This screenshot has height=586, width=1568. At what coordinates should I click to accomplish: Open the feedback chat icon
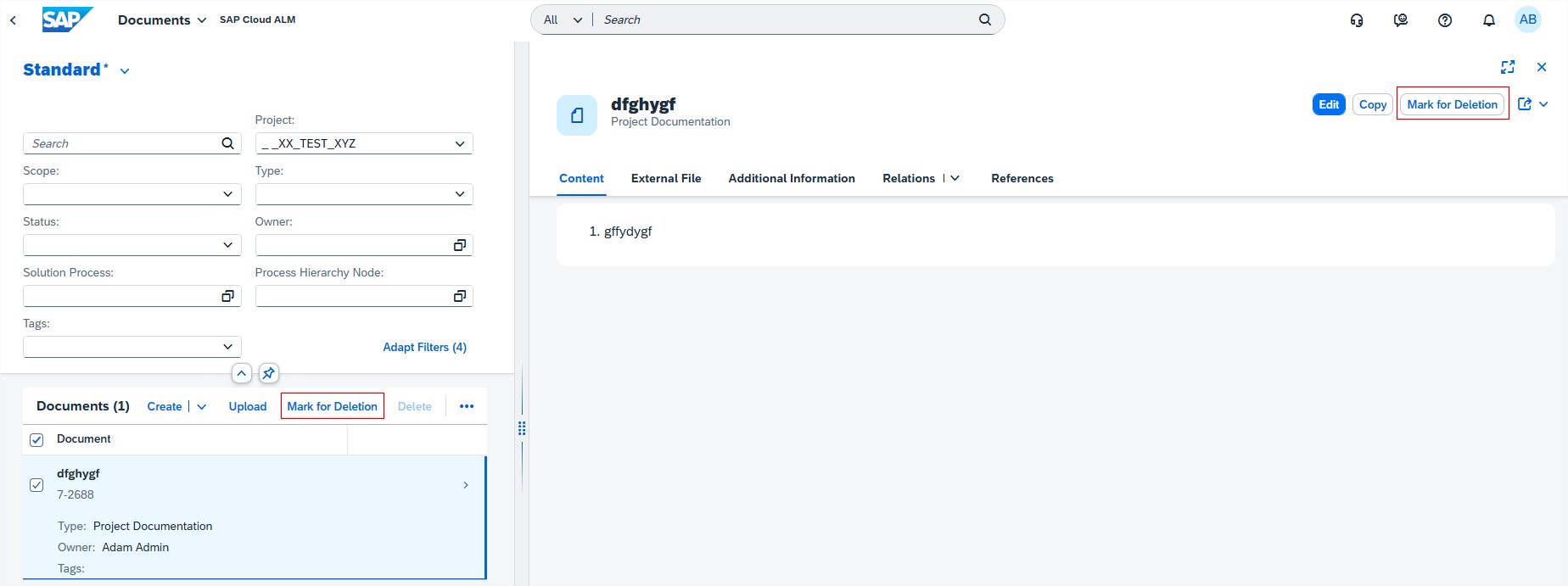pos(1401,20)
